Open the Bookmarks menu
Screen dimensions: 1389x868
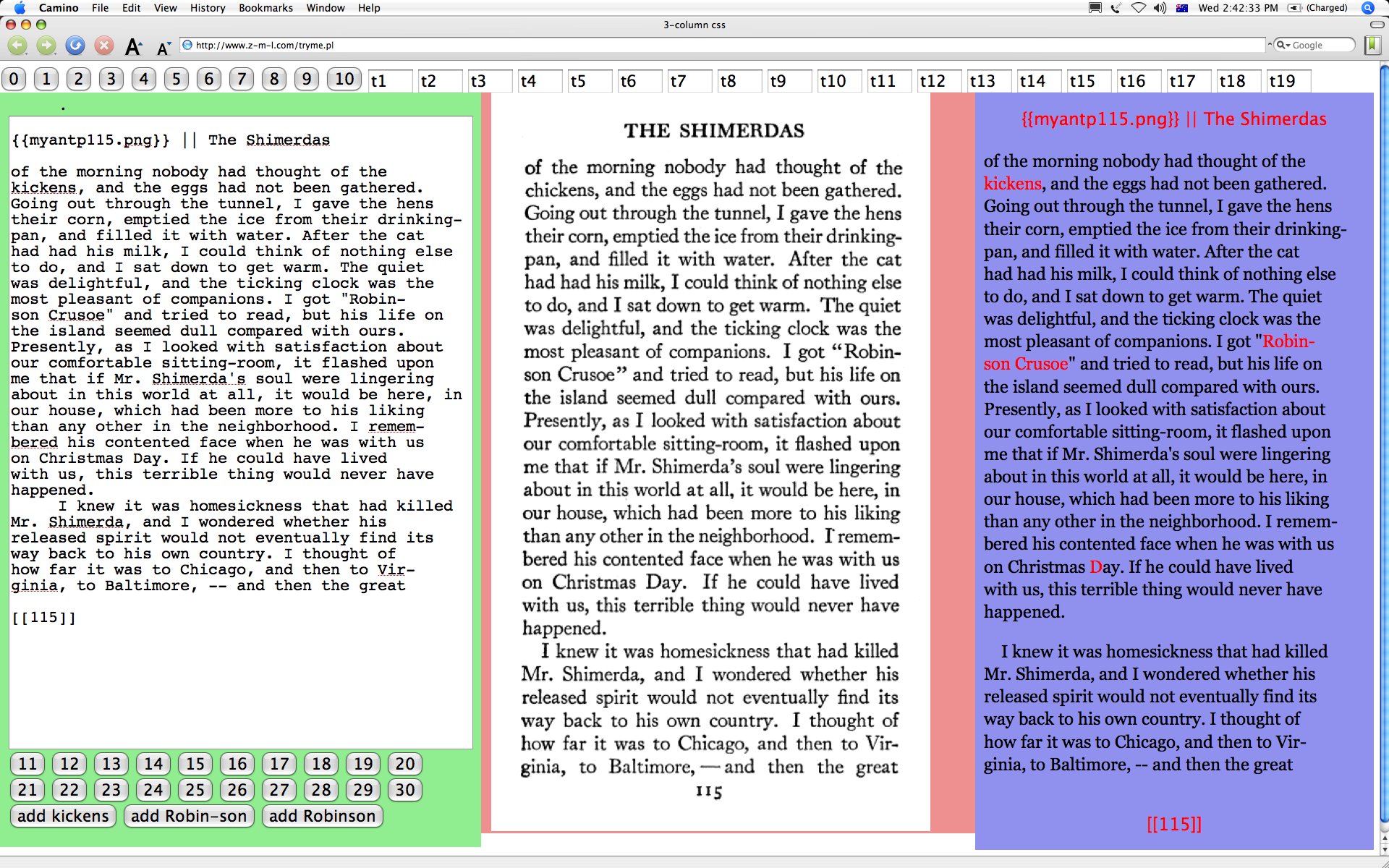click(x=266, y=8)
